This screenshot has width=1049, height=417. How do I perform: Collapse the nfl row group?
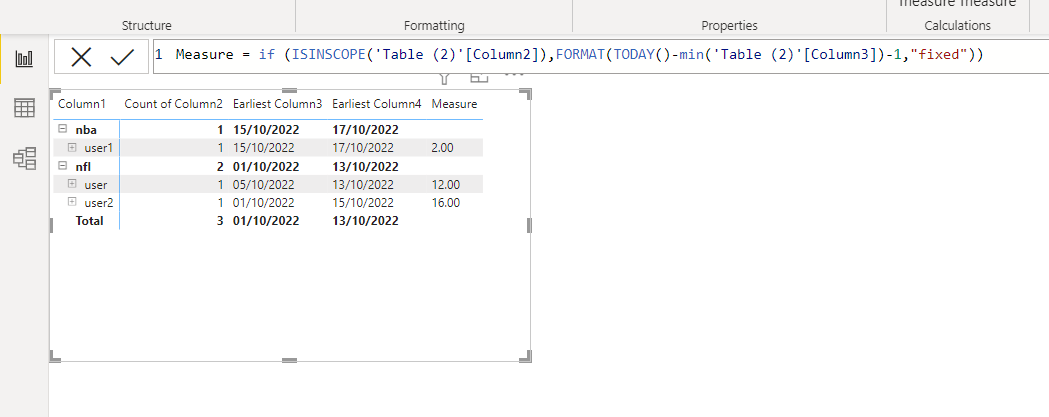pyautogui.click(x=62, y=166)
